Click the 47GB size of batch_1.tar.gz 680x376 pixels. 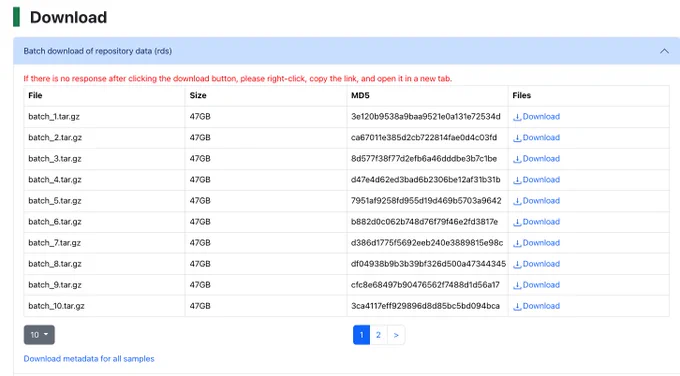200,117
